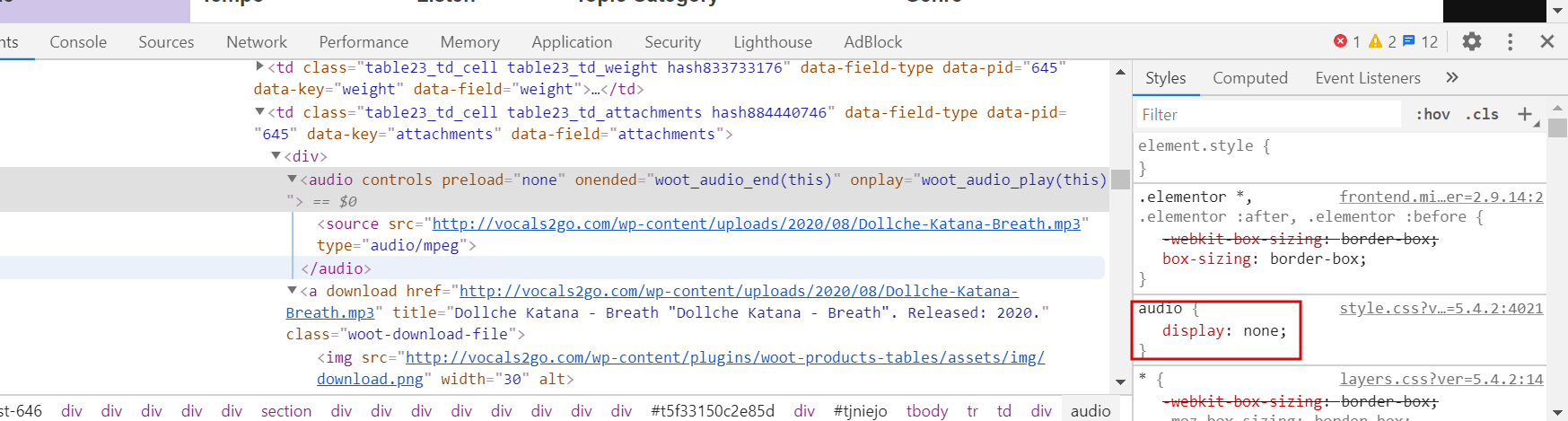The width and height of the screenshot is (1568, 421).
Task: Toggle the .cls element classes panel
Action: click(1482, 114)
